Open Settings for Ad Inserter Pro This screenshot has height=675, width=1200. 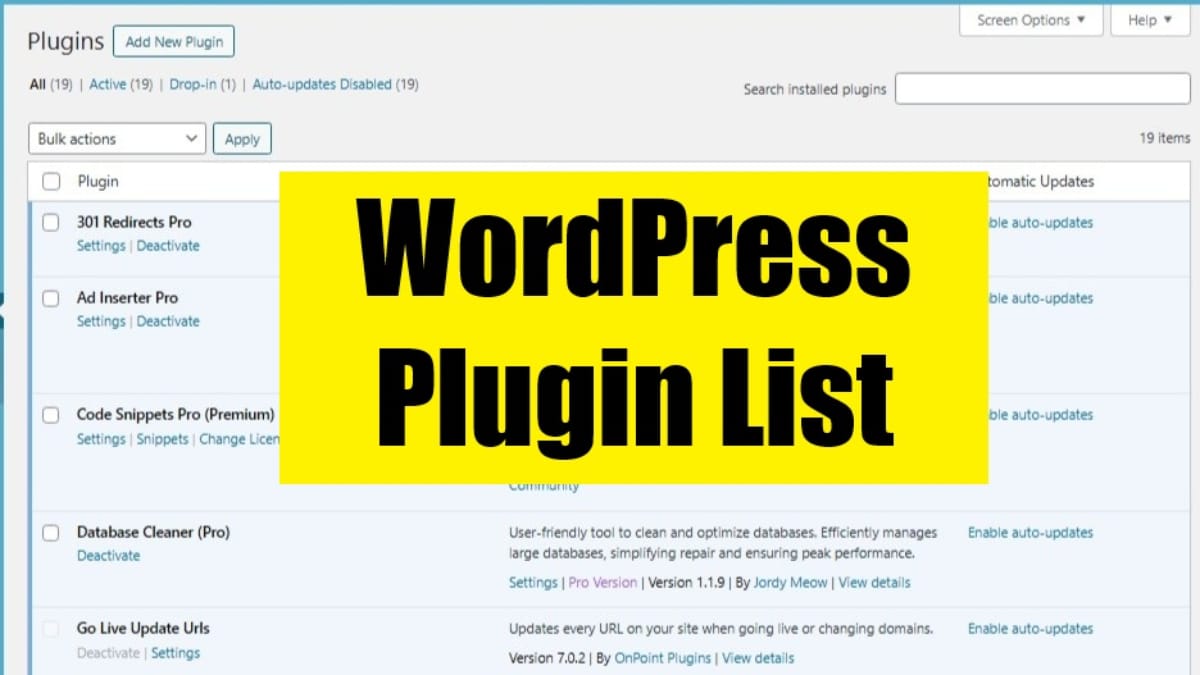point(100,321)
